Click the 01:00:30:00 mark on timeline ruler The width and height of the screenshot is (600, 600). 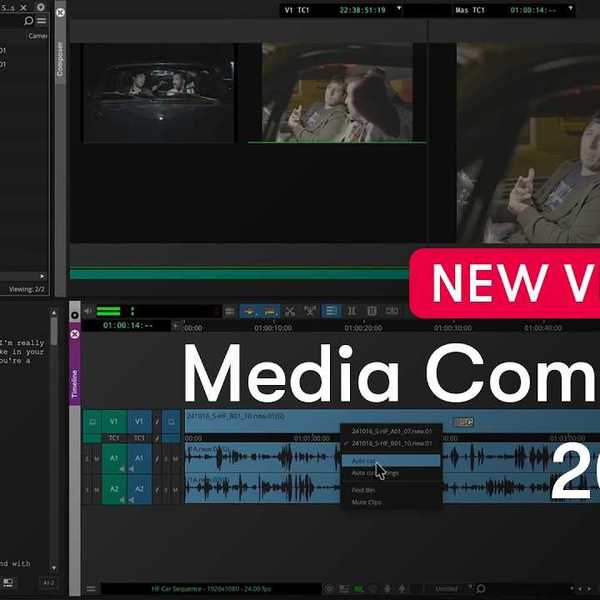pos(453,328)
